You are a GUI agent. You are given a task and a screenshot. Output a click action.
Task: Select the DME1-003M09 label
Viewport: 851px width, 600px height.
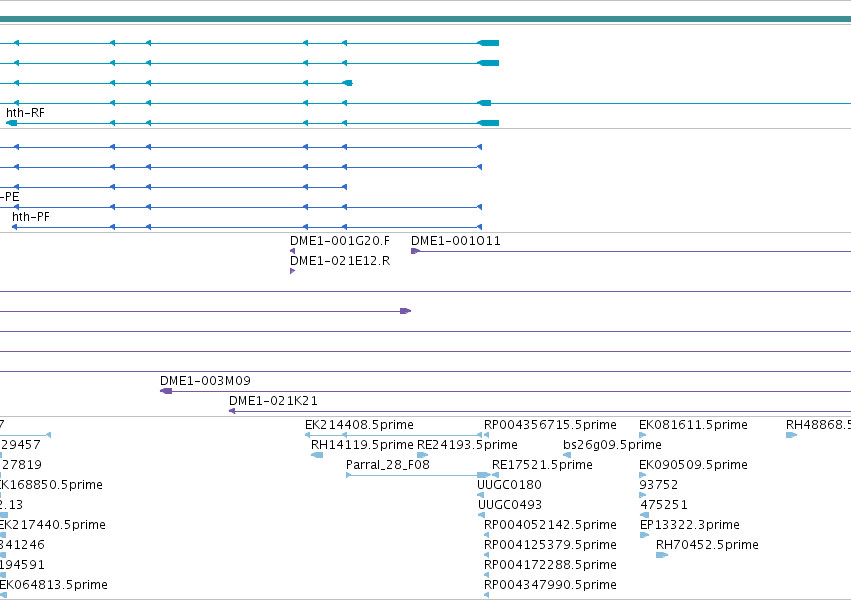[x=205, y=381]
